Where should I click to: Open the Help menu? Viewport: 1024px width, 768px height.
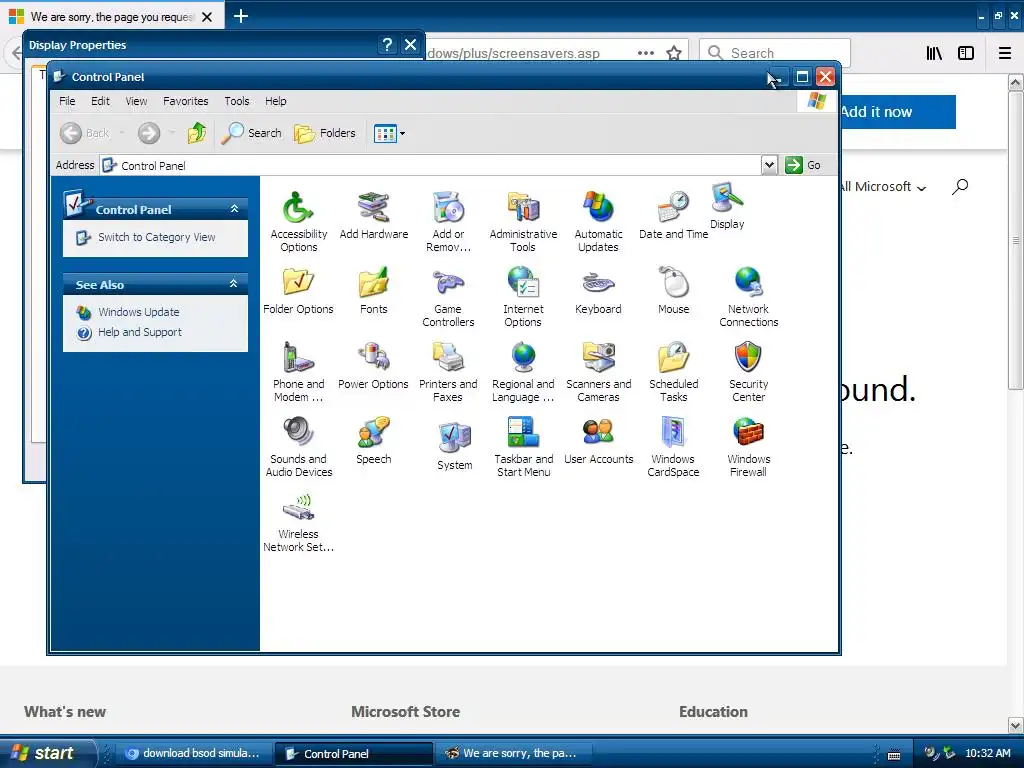276,101
